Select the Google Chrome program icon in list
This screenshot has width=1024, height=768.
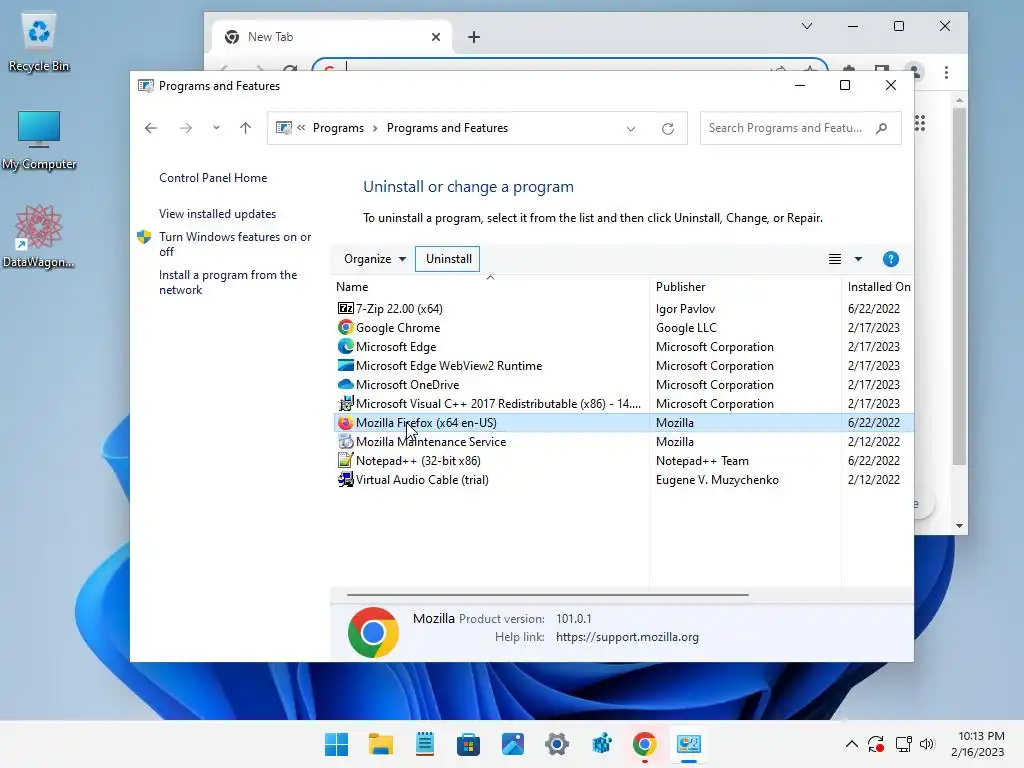point(345,327)
